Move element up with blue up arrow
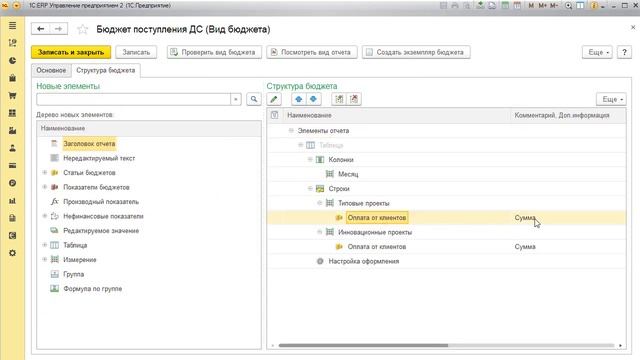640x360 pixels. (299, 99)
